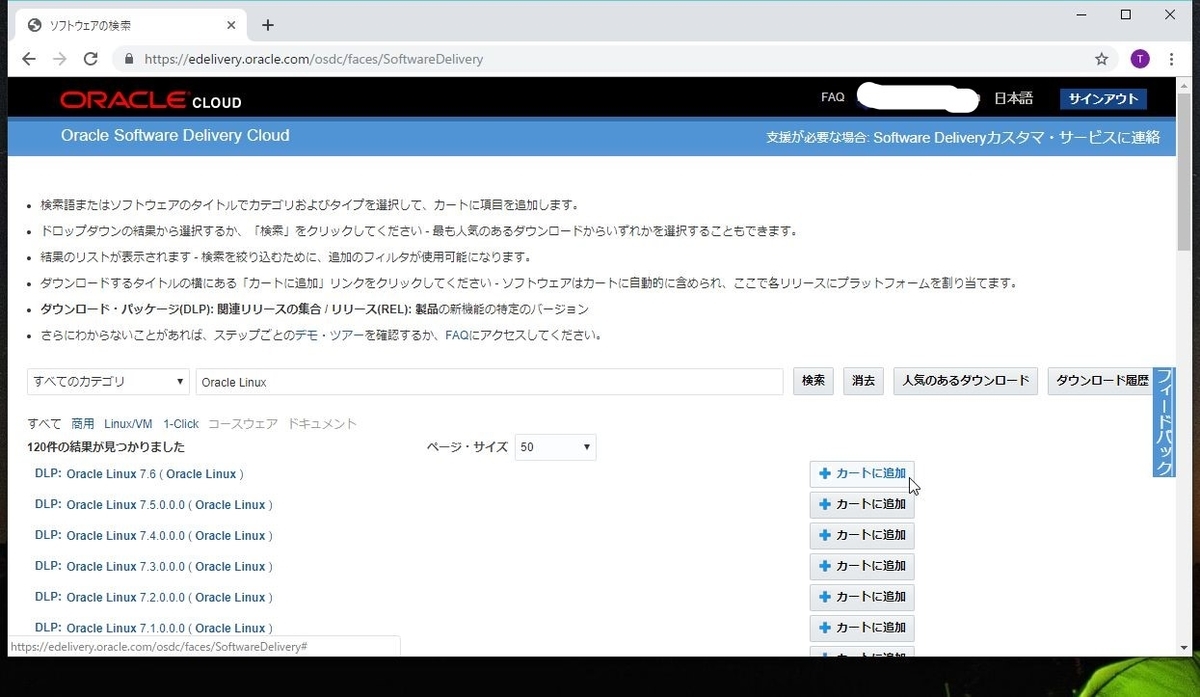This screenshot has width=1200, height=697.
Task: Open the フィードバック feedback panel
Action: (x=1164, y=422)
